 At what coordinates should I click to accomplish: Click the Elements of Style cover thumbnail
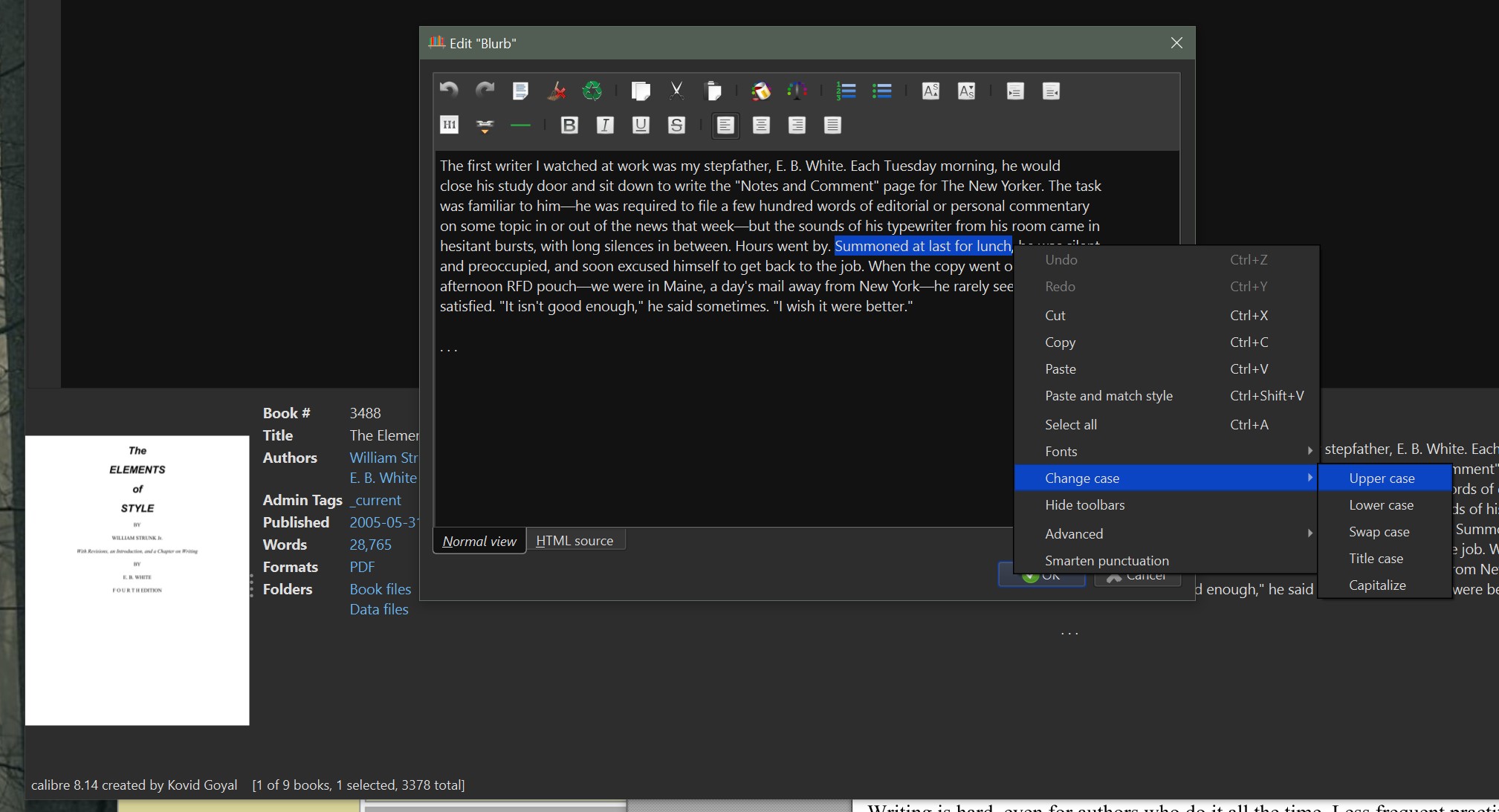click(137, 580)
